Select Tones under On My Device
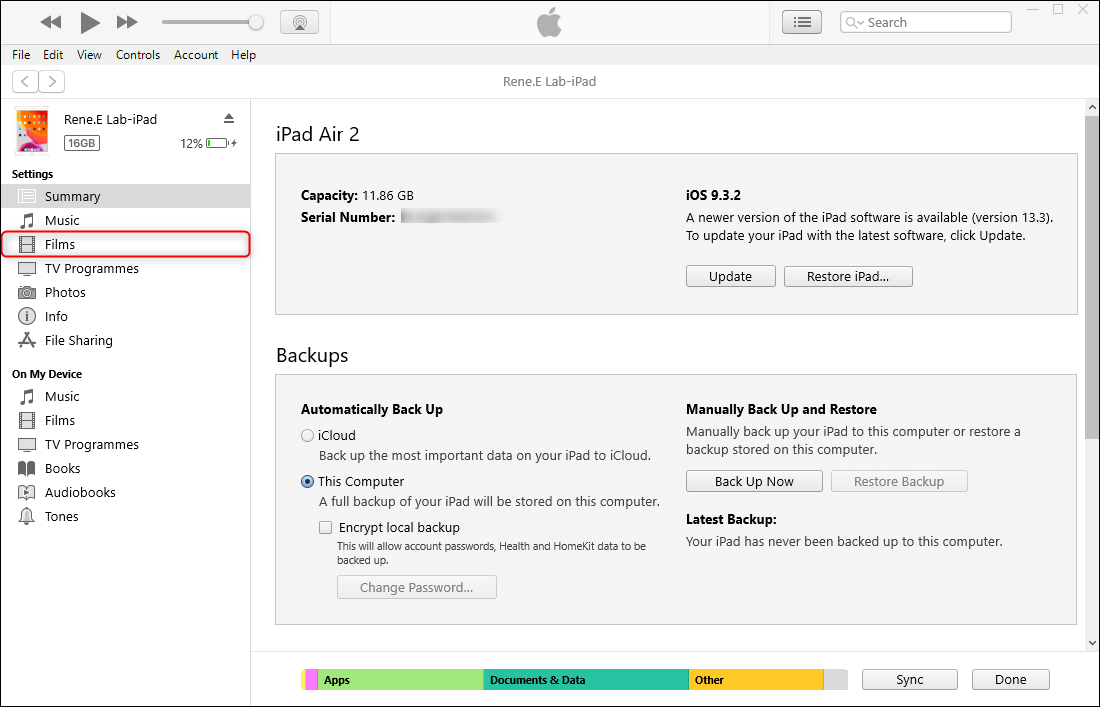 [126, 516]
